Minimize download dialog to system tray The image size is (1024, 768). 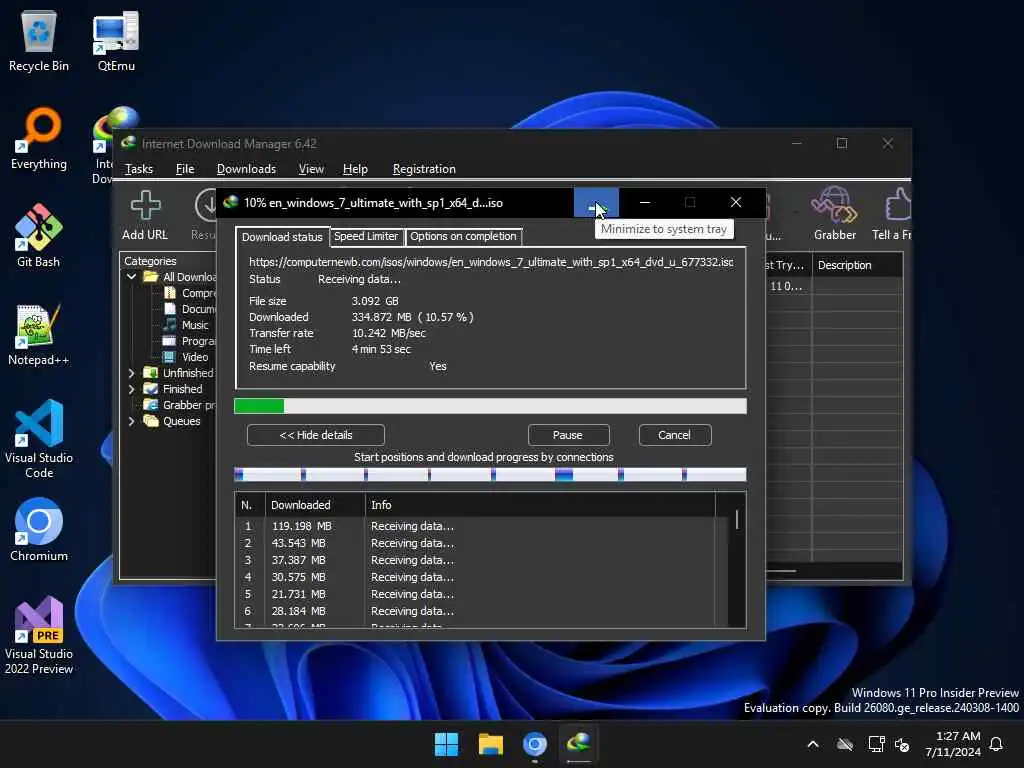pyautogui.click(x=596, y=203)
